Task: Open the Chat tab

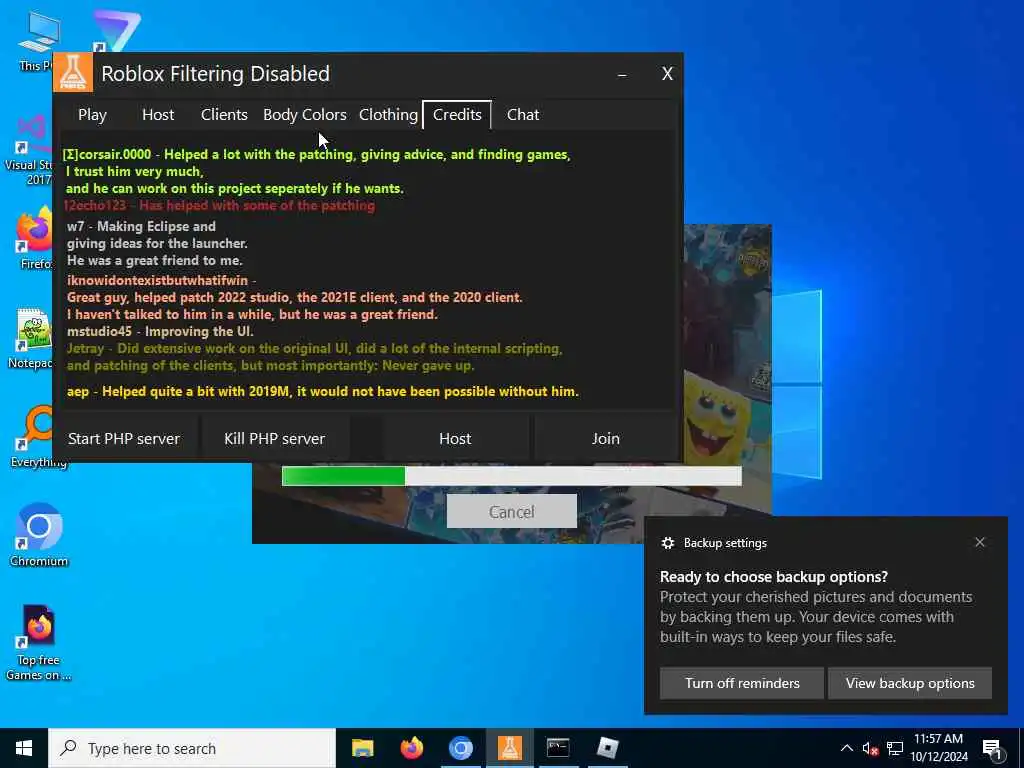Action: (522, 114)
